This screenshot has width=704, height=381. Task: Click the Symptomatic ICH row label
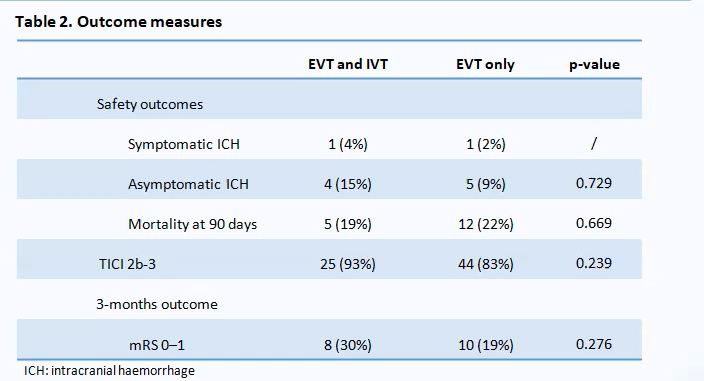pos(184,144)
